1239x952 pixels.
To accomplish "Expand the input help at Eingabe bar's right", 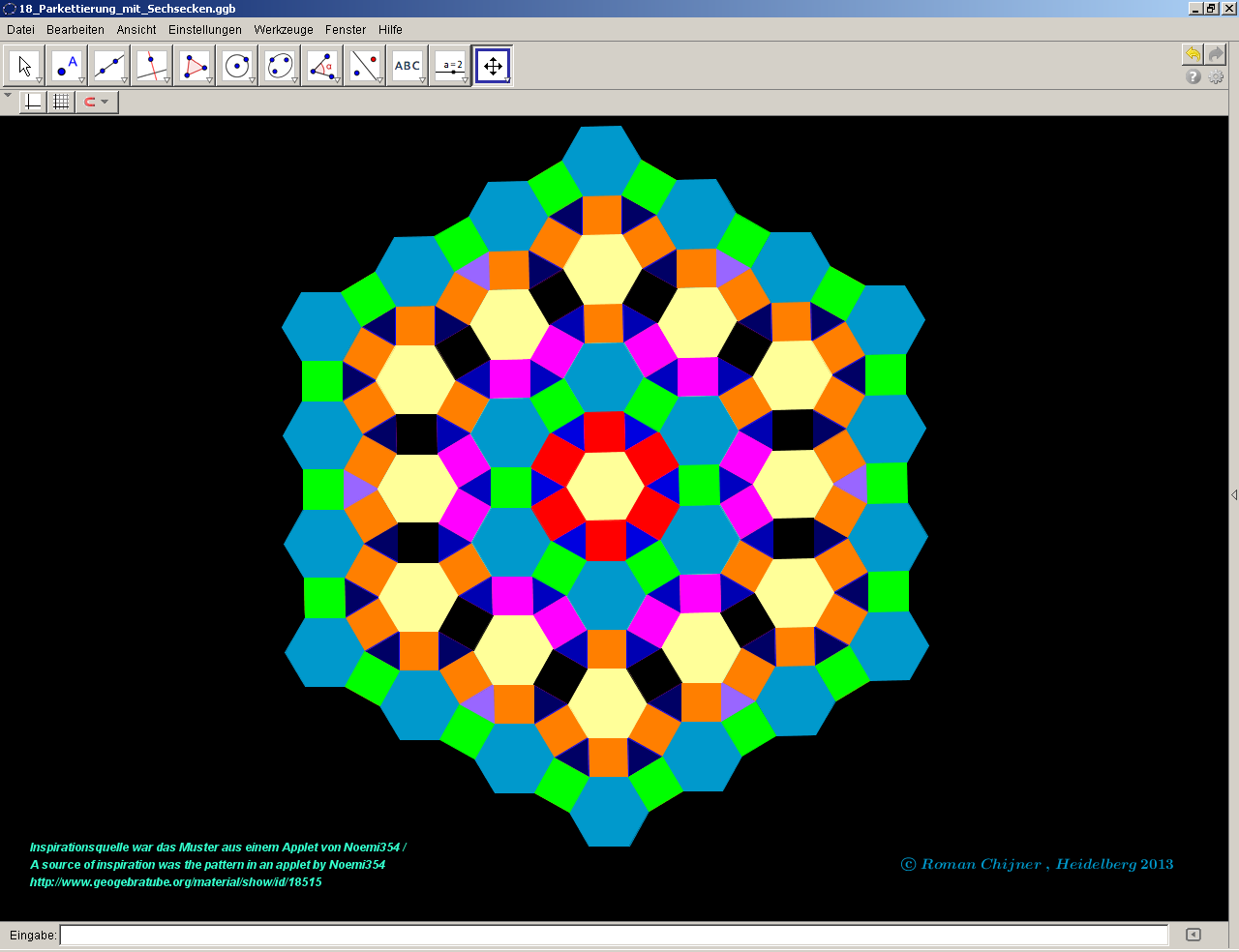I will (x=1193, y=935).
